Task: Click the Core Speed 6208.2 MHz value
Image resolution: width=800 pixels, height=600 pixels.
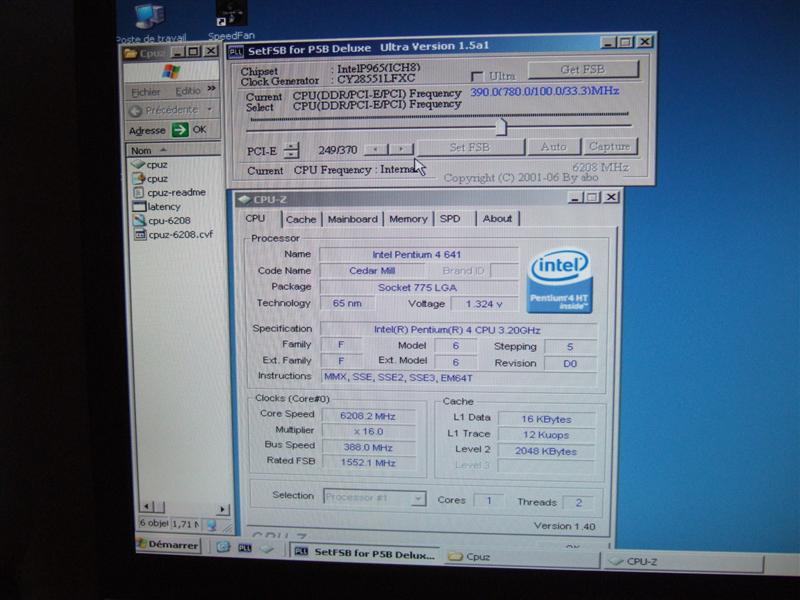Action: 368,416
